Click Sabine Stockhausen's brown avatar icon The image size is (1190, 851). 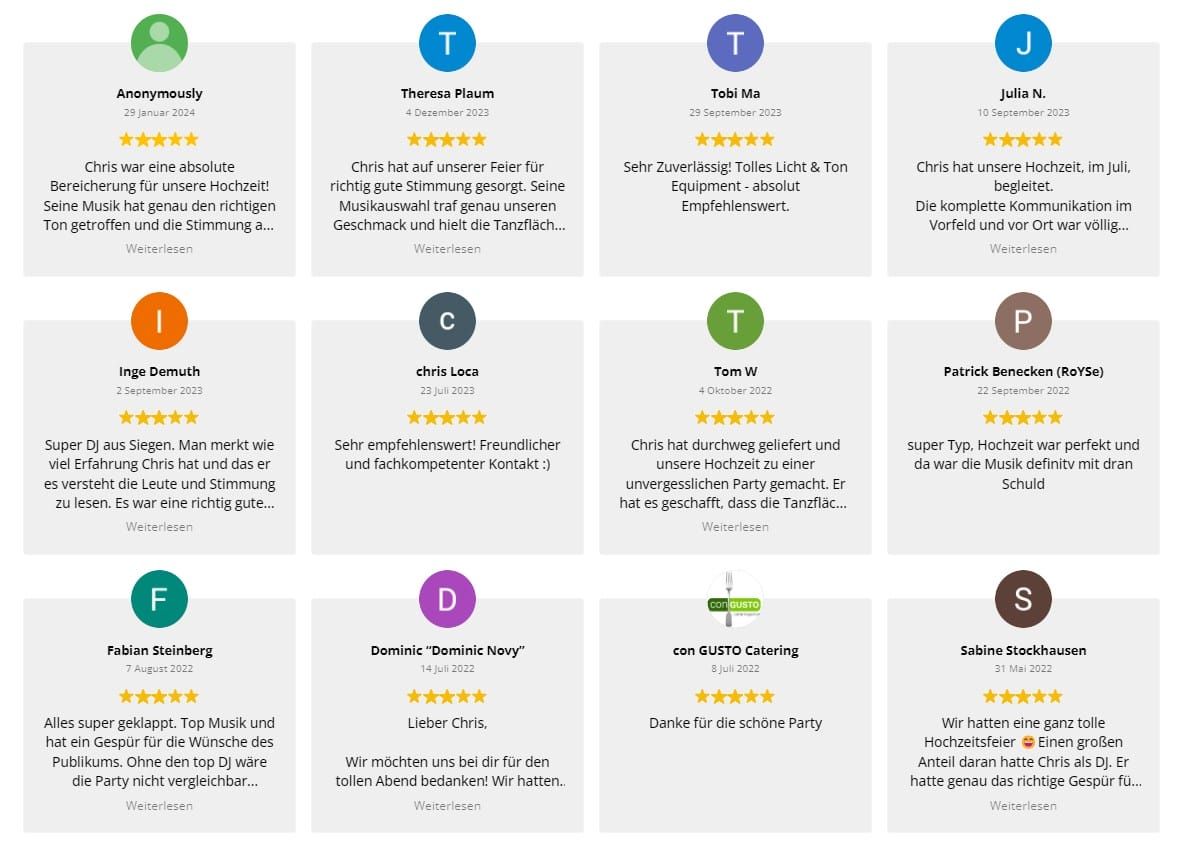pos(1023,599)
